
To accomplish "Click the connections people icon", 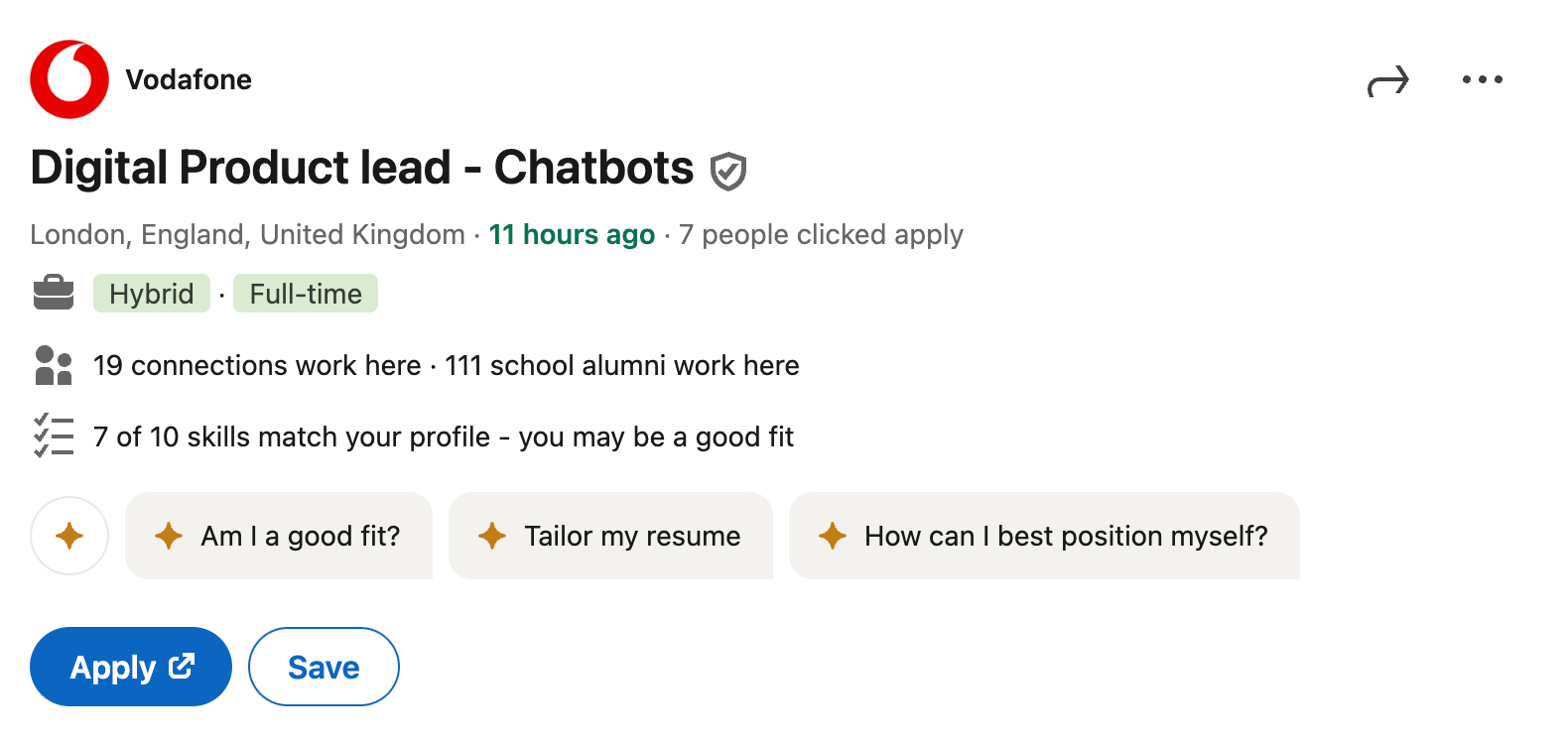I will pos(54,365).
